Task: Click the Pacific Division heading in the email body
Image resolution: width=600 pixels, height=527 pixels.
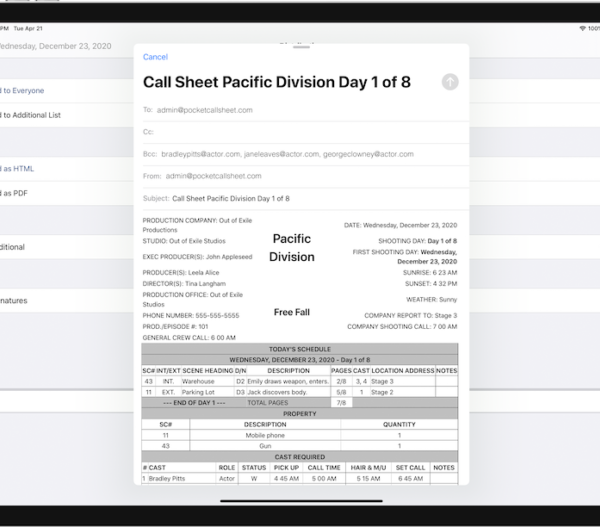Action: click(x=292, y=248)
